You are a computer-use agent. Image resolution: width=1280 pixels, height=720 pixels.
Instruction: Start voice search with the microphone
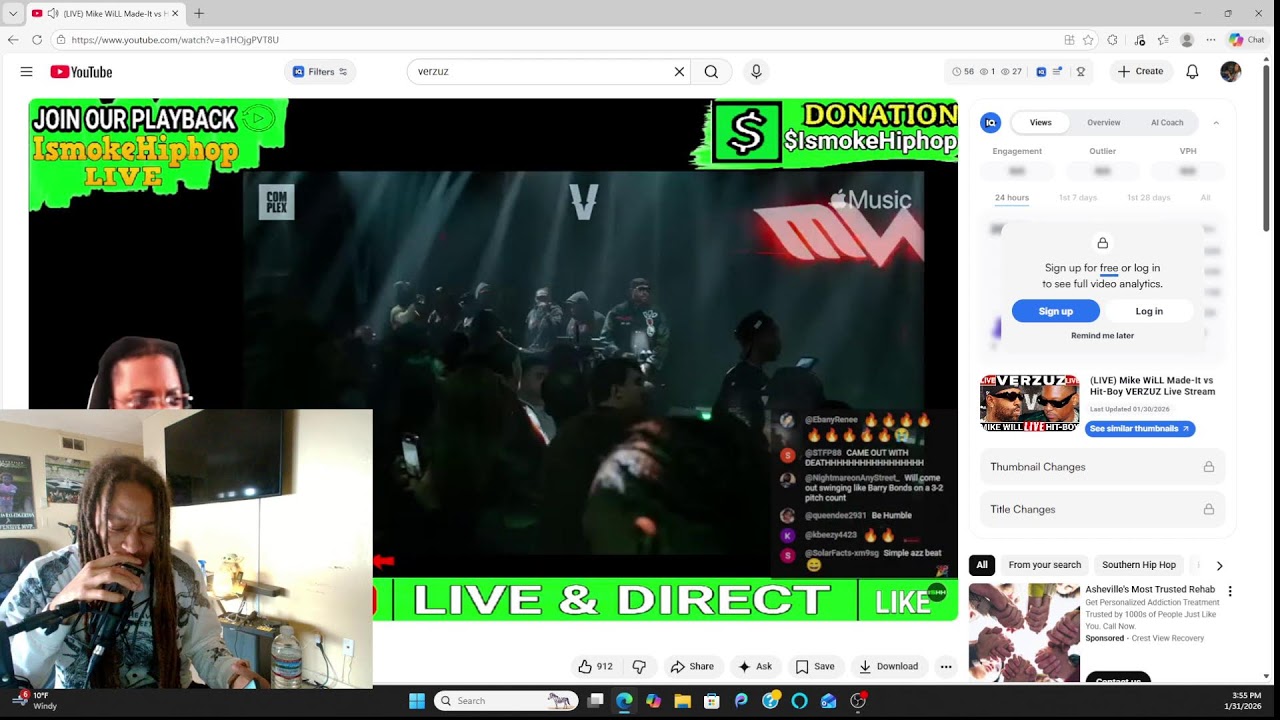coord(756,72)
